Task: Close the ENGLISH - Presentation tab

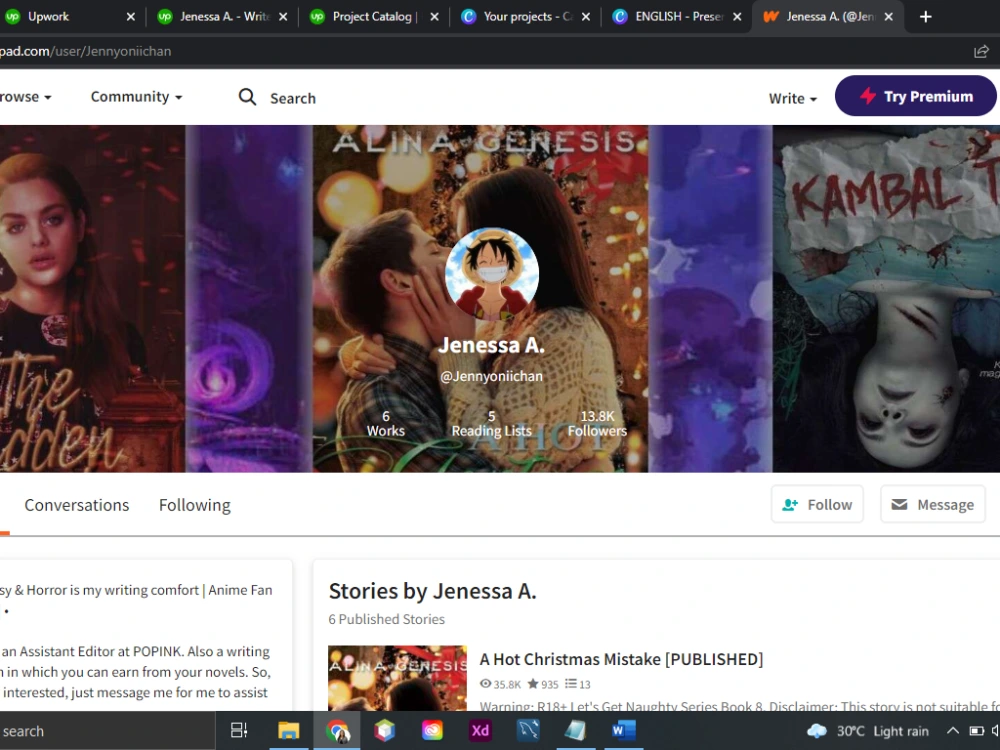Action: [x=737, y=17]
